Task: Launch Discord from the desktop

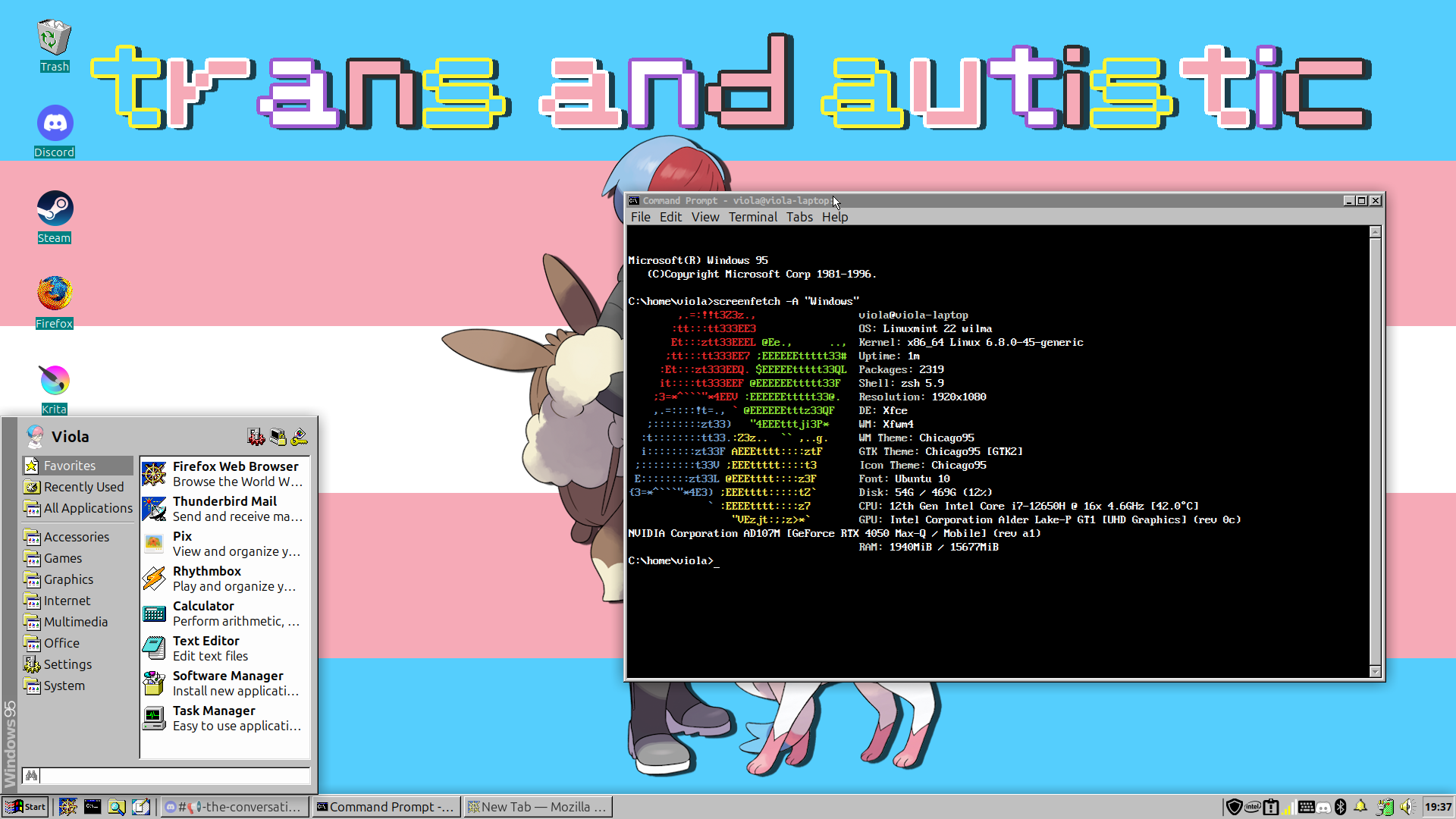Action: pyautogui.click(x=55, y=131)
